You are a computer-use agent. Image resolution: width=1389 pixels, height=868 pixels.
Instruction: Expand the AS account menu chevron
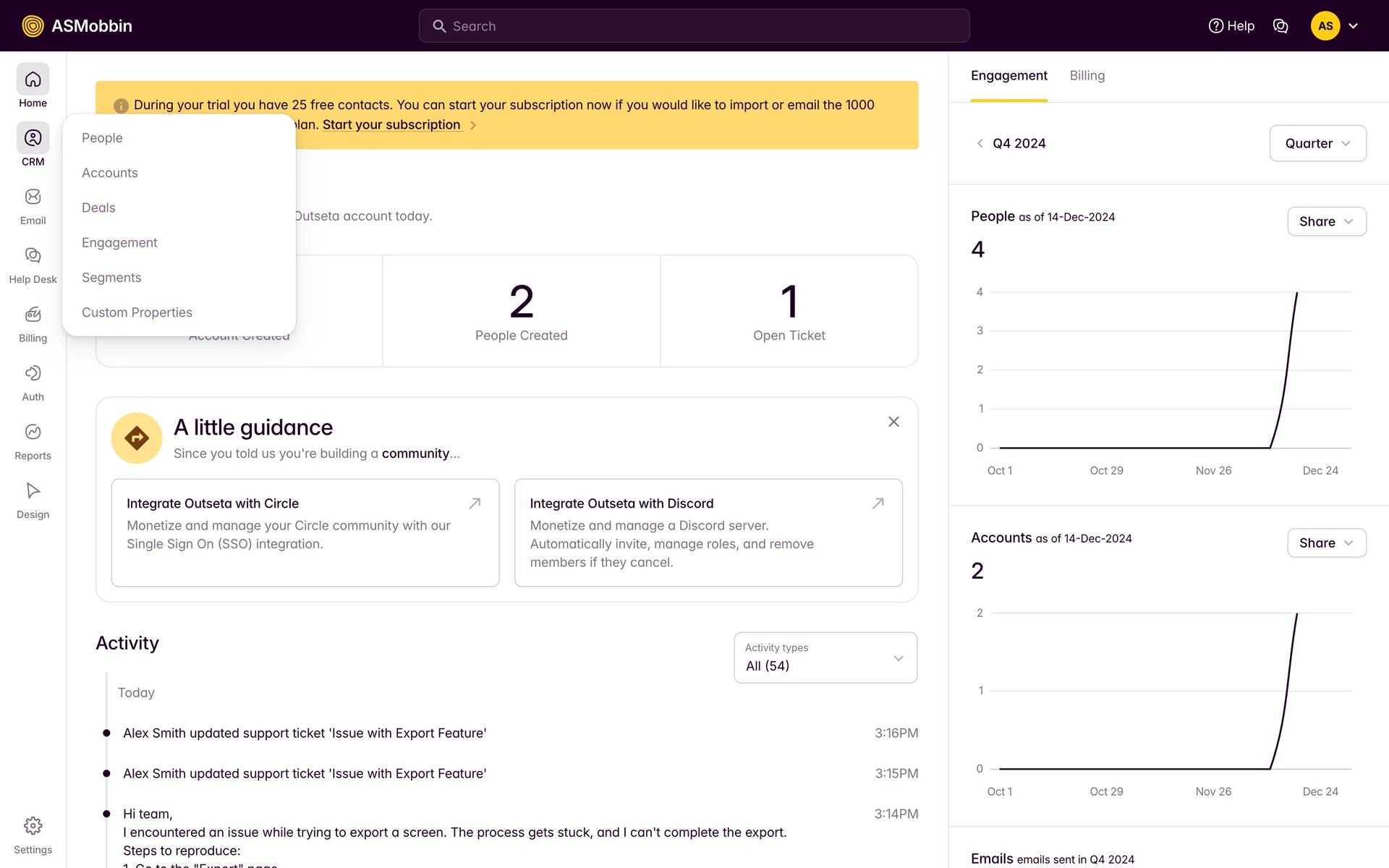tap(1353, 26)
